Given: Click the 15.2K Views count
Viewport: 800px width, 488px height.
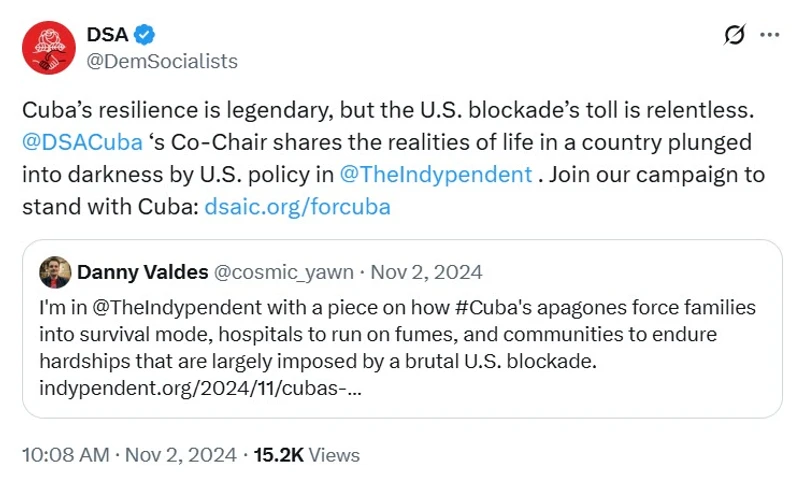Looking at the screenshot, I should [306, 455].
